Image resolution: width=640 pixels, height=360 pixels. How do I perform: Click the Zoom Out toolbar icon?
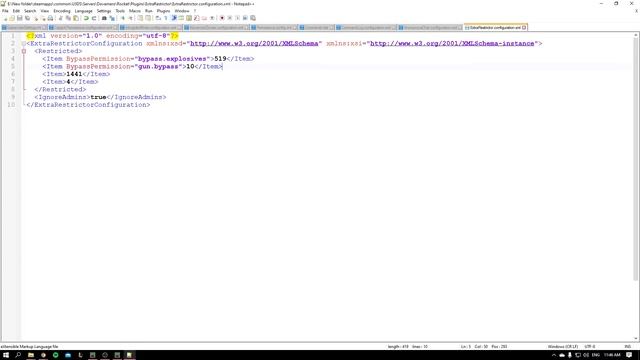131,18
